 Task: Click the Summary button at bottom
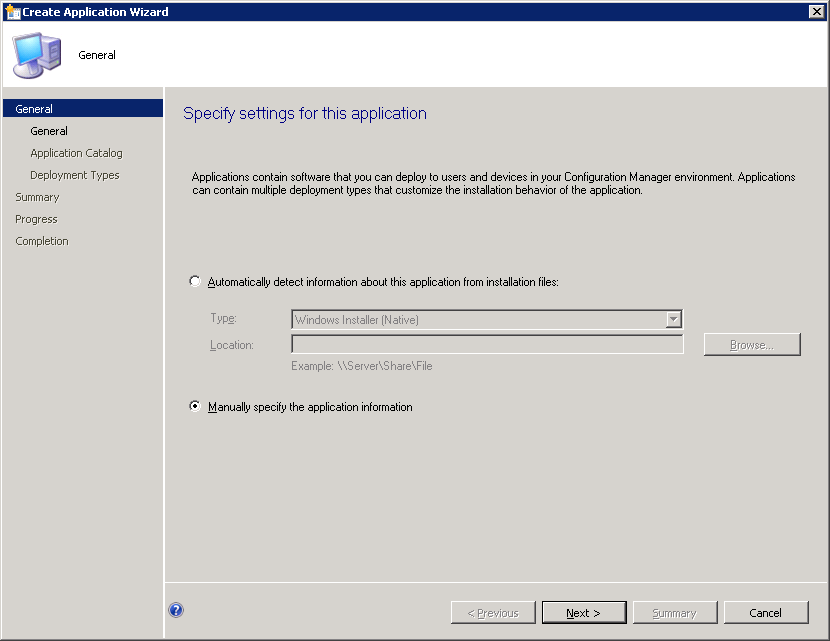click(x=674, y=613)
